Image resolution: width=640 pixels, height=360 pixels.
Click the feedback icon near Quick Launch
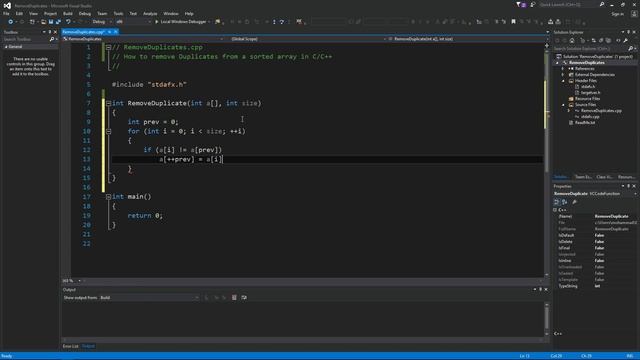(x=533, y=4)
